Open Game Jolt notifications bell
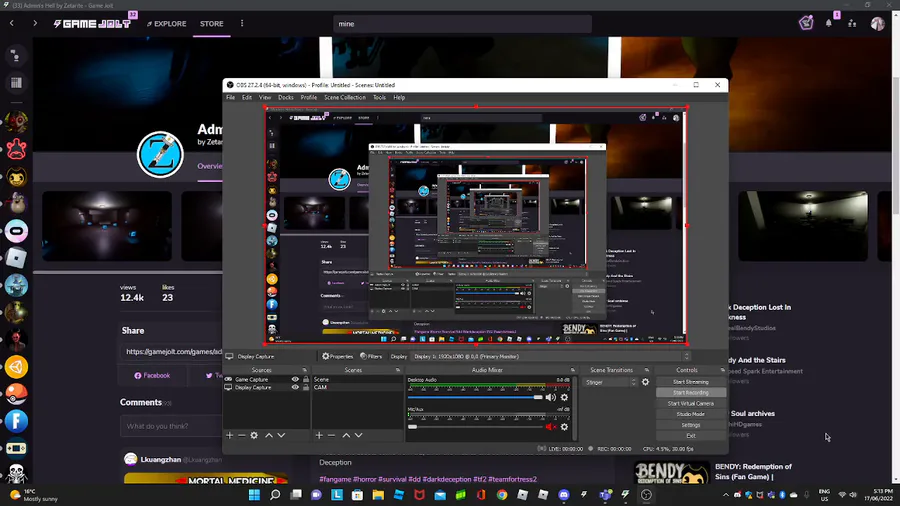The height and width of the screenshot is (506, 900). point(829,24)
